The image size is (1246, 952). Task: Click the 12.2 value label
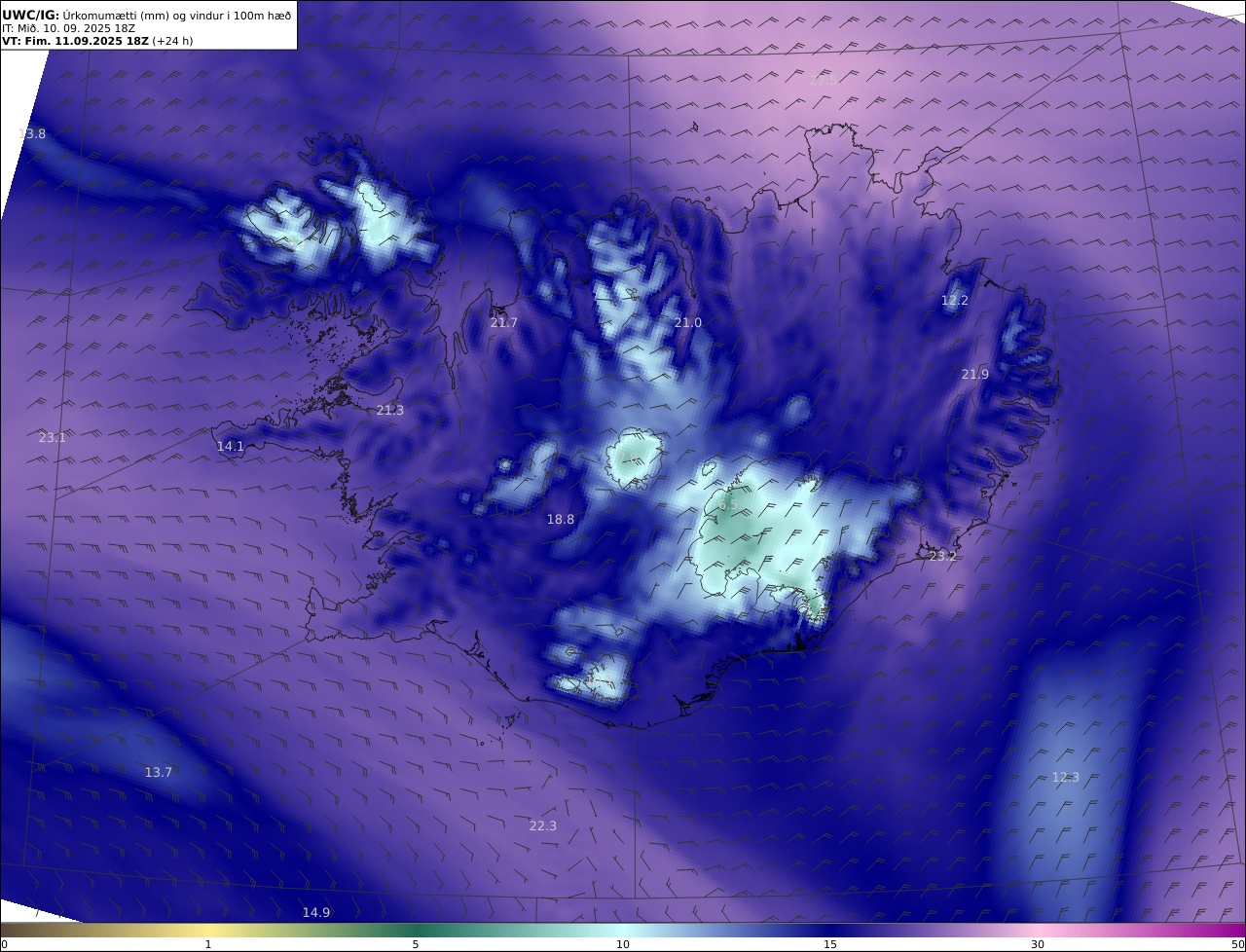click(x=955, y=300)
